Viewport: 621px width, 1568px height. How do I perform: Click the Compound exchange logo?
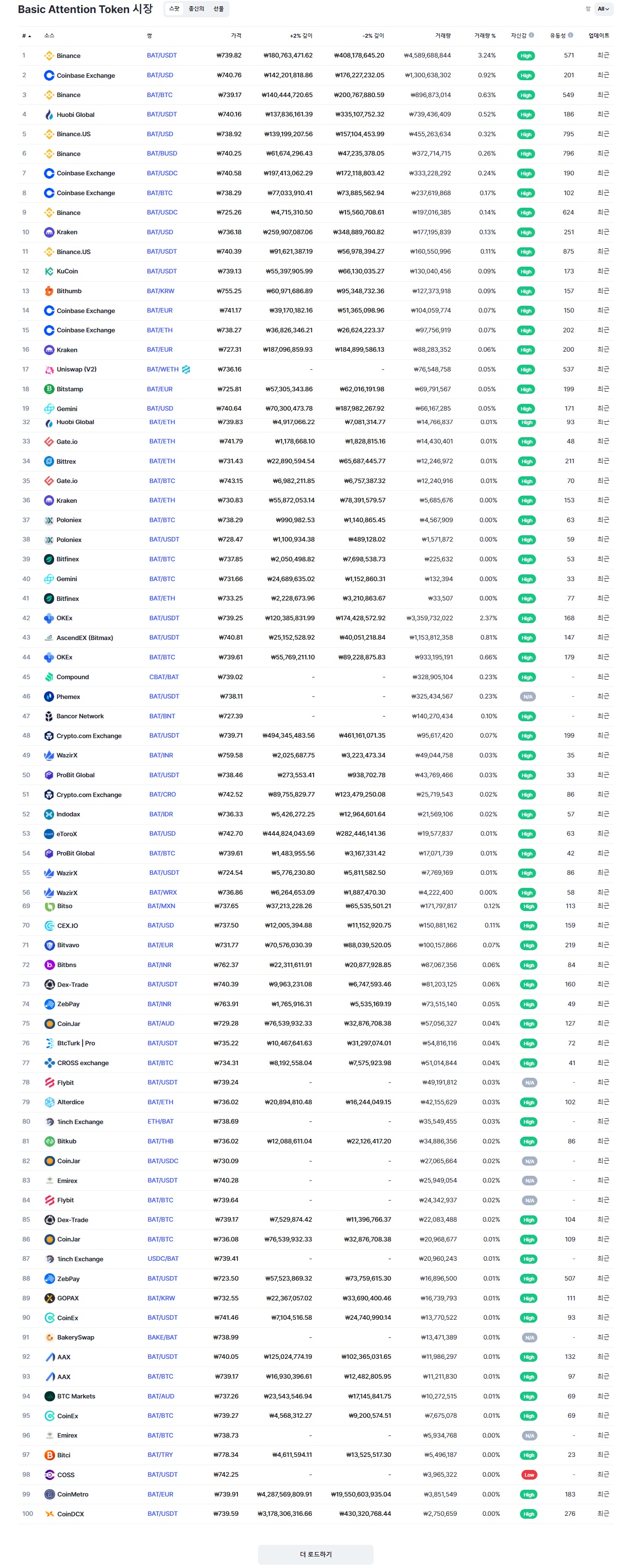[x=49, y=677]
